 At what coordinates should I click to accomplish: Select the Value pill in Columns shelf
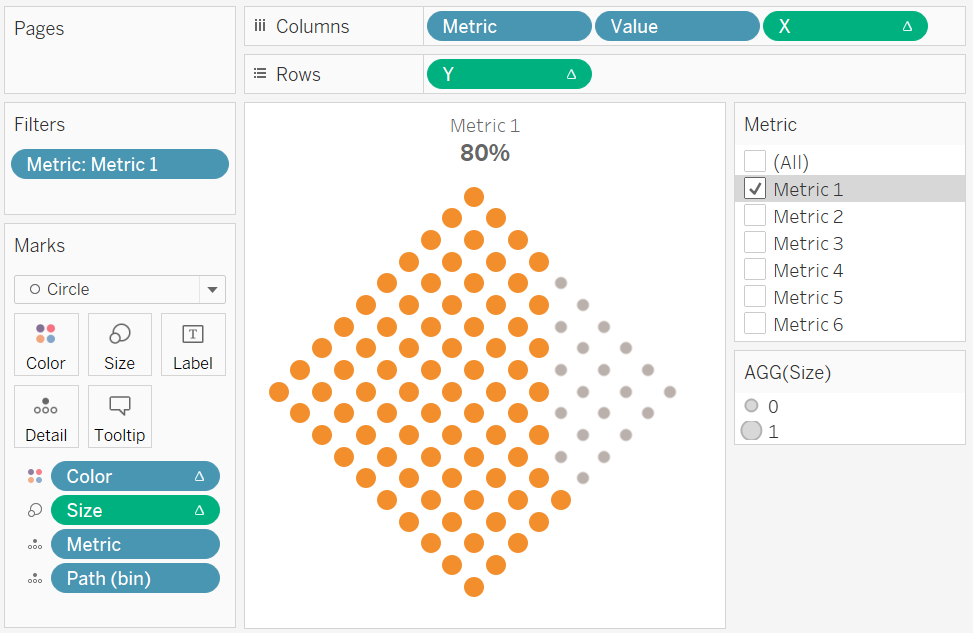(x=677, y=26)
